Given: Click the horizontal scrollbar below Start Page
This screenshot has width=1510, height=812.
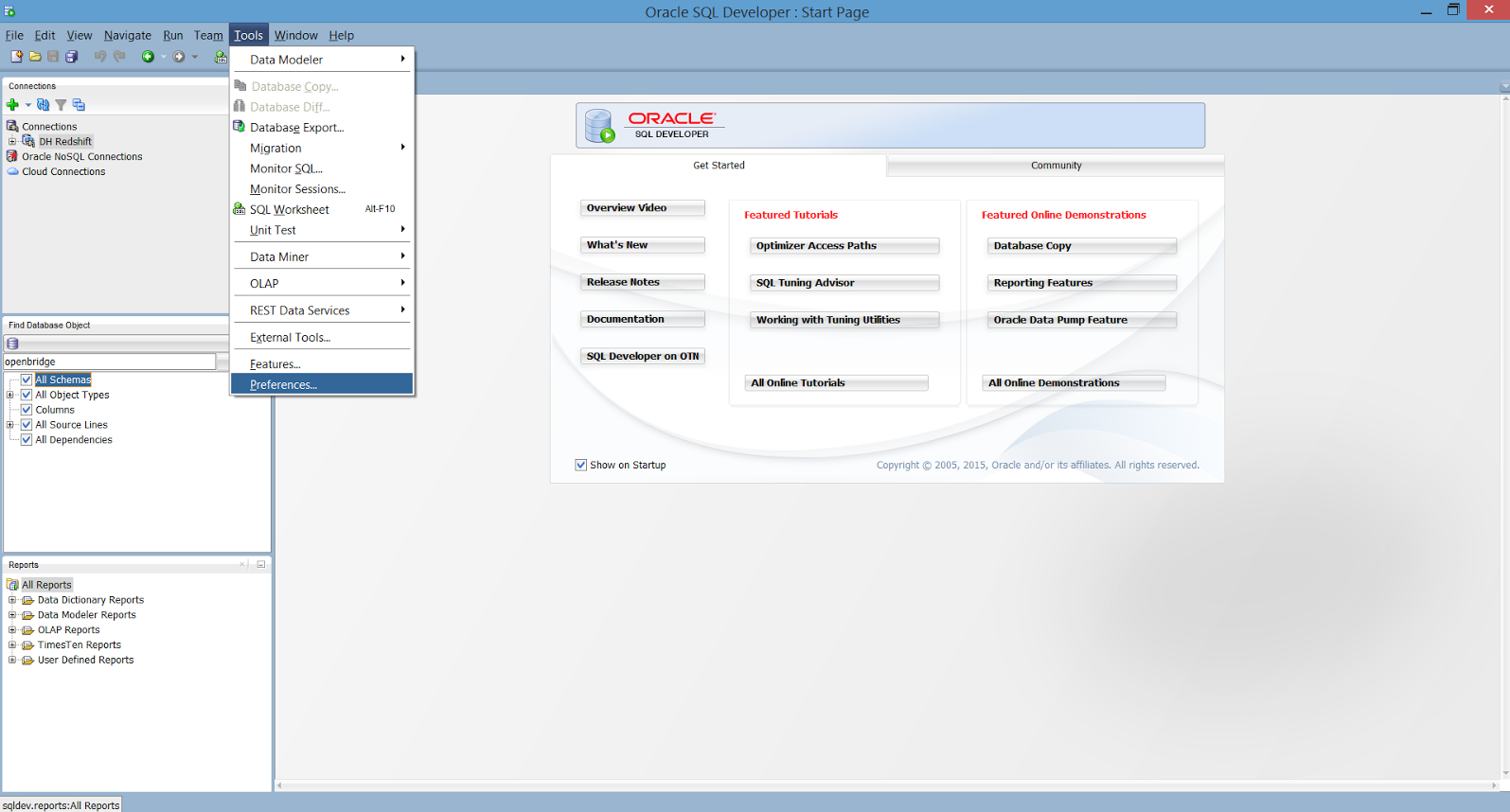Looking at the screenshot, I should (886, 786).
